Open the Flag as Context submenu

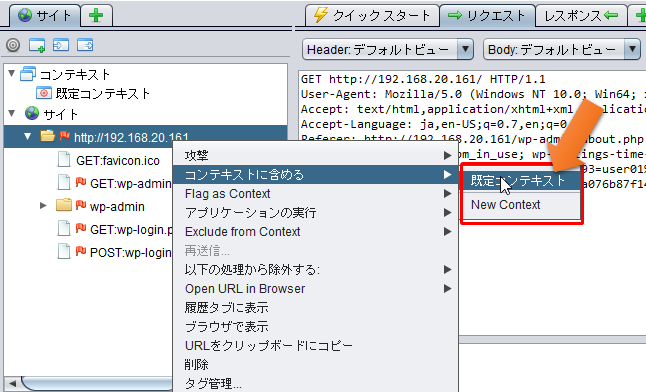[x=316, y=194]
